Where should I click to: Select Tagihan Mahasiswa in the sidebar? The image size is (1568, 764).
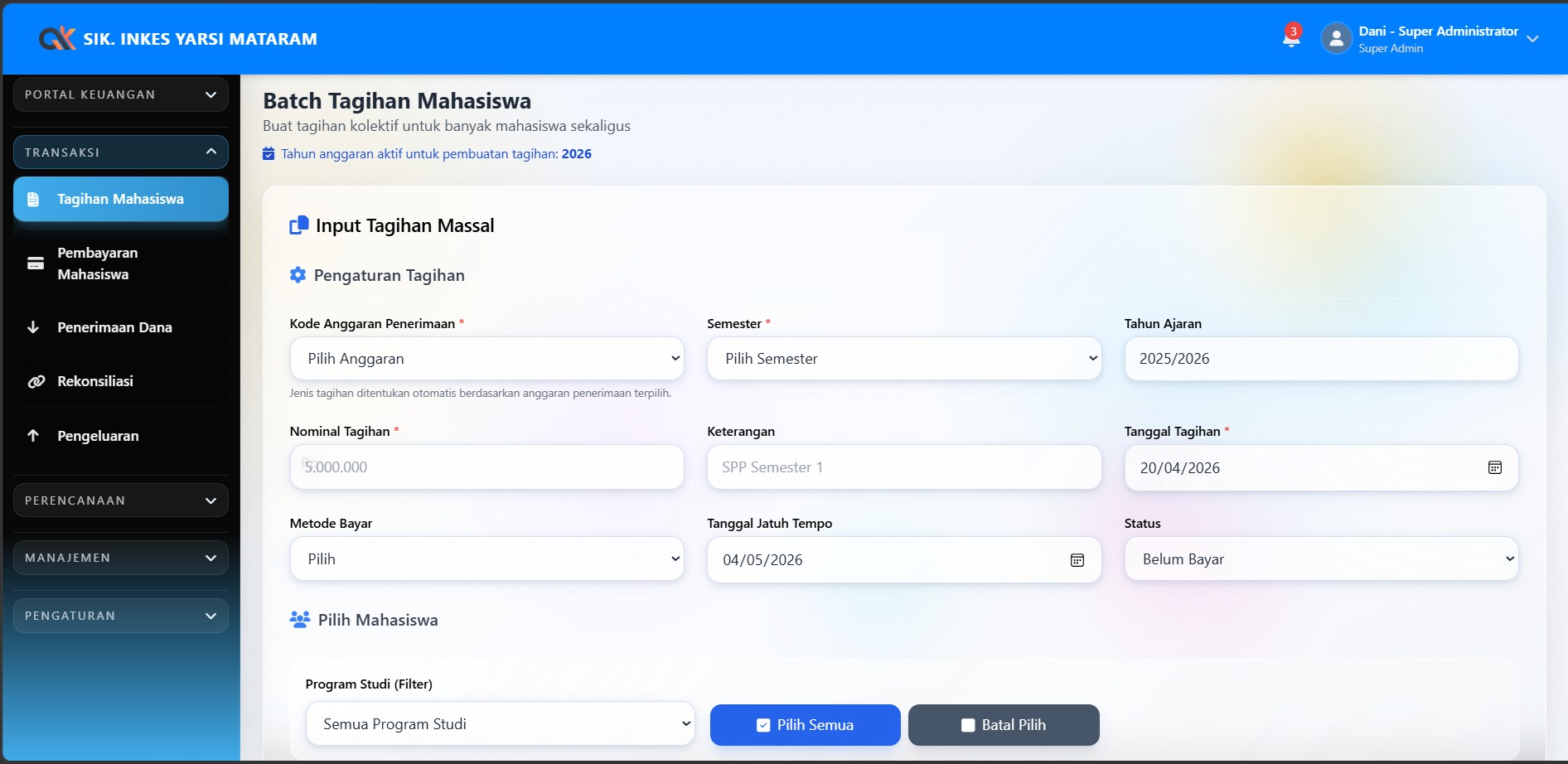coord(120,199)
